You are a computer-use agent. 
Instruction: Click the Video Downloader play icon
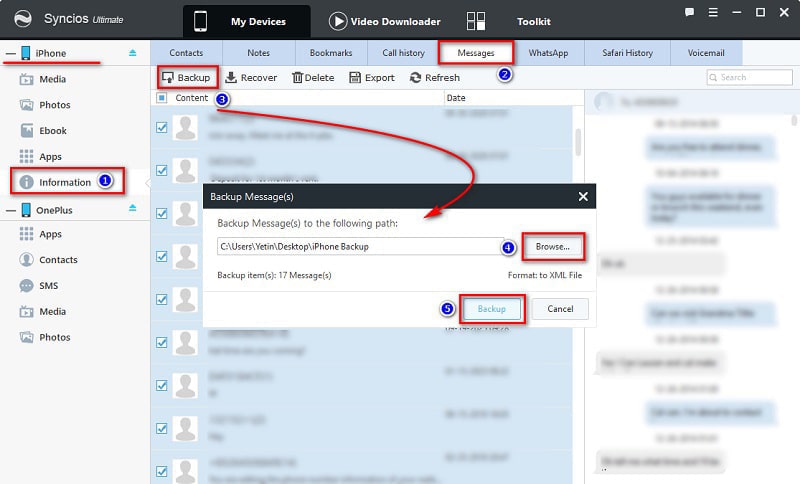(x=338, y=21)
